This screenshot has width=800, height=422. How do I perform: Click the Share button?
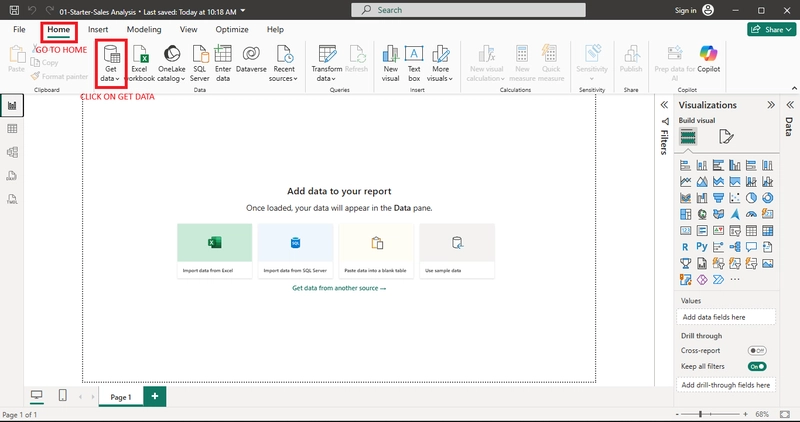click(x=771, y=30)
